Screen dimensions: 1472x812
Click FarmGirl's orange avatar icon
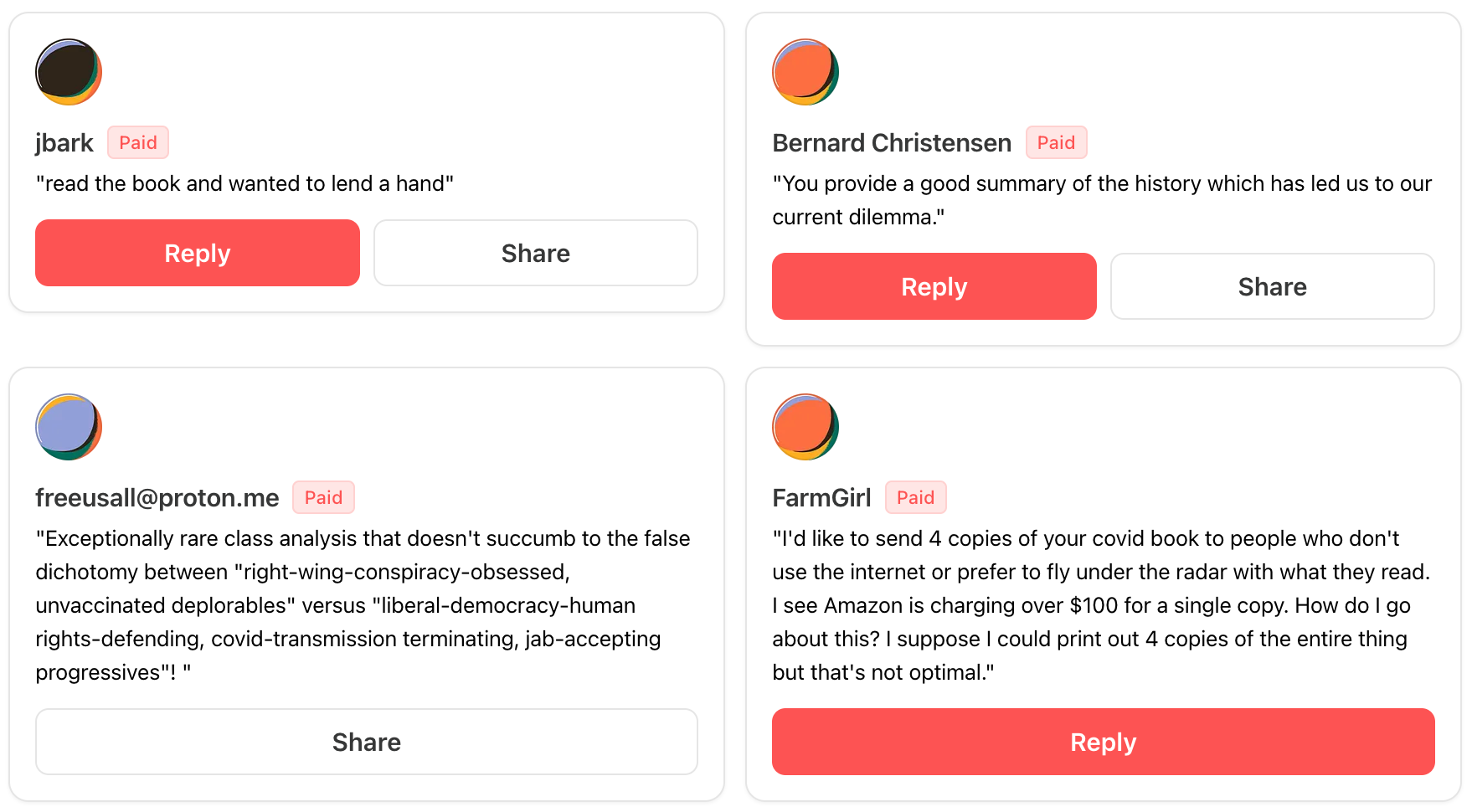(805, 427)
